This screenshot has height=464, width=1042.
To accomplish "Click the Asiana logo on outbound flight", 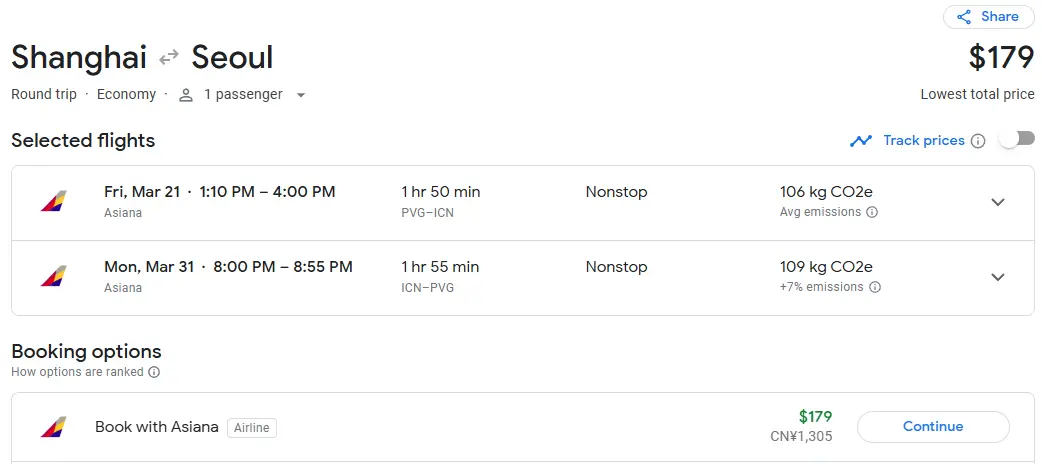I will pos(53,201).
